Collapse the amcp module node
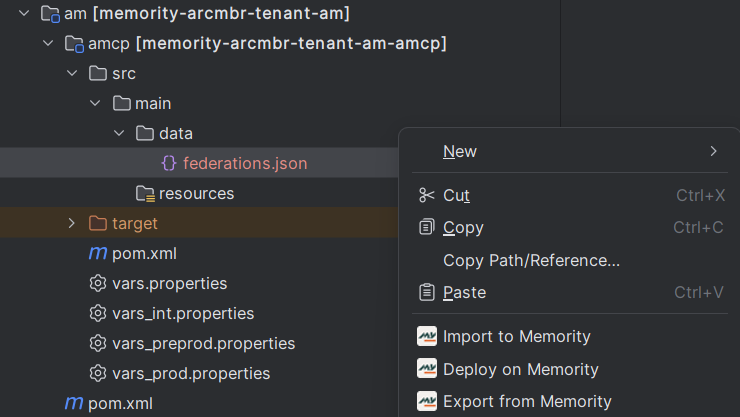This screenshot has height=417, width=740. click(x=48, y=43)
